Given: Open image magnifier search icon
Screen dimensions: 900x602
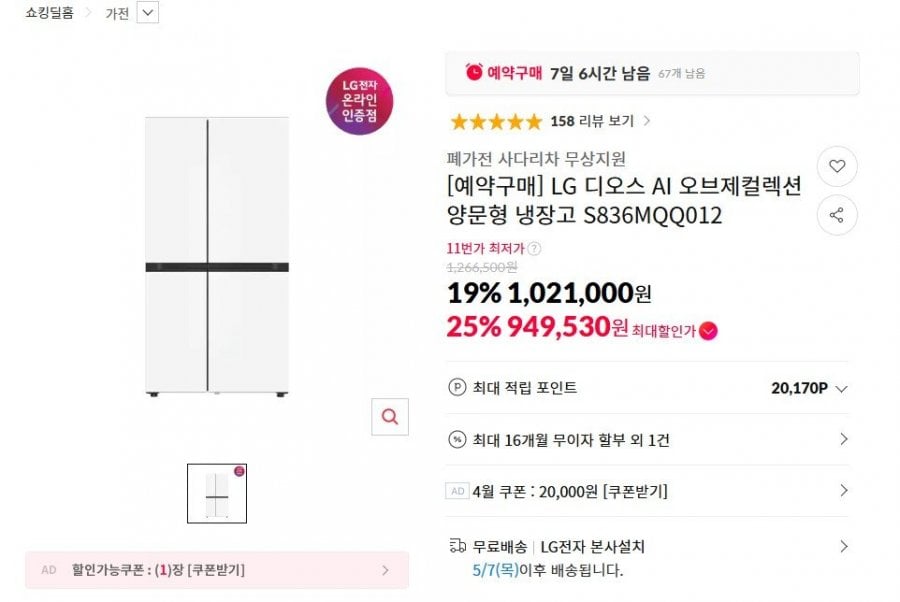Looking at the screenshot, I should pyautogui.click(x=390, y=416).
